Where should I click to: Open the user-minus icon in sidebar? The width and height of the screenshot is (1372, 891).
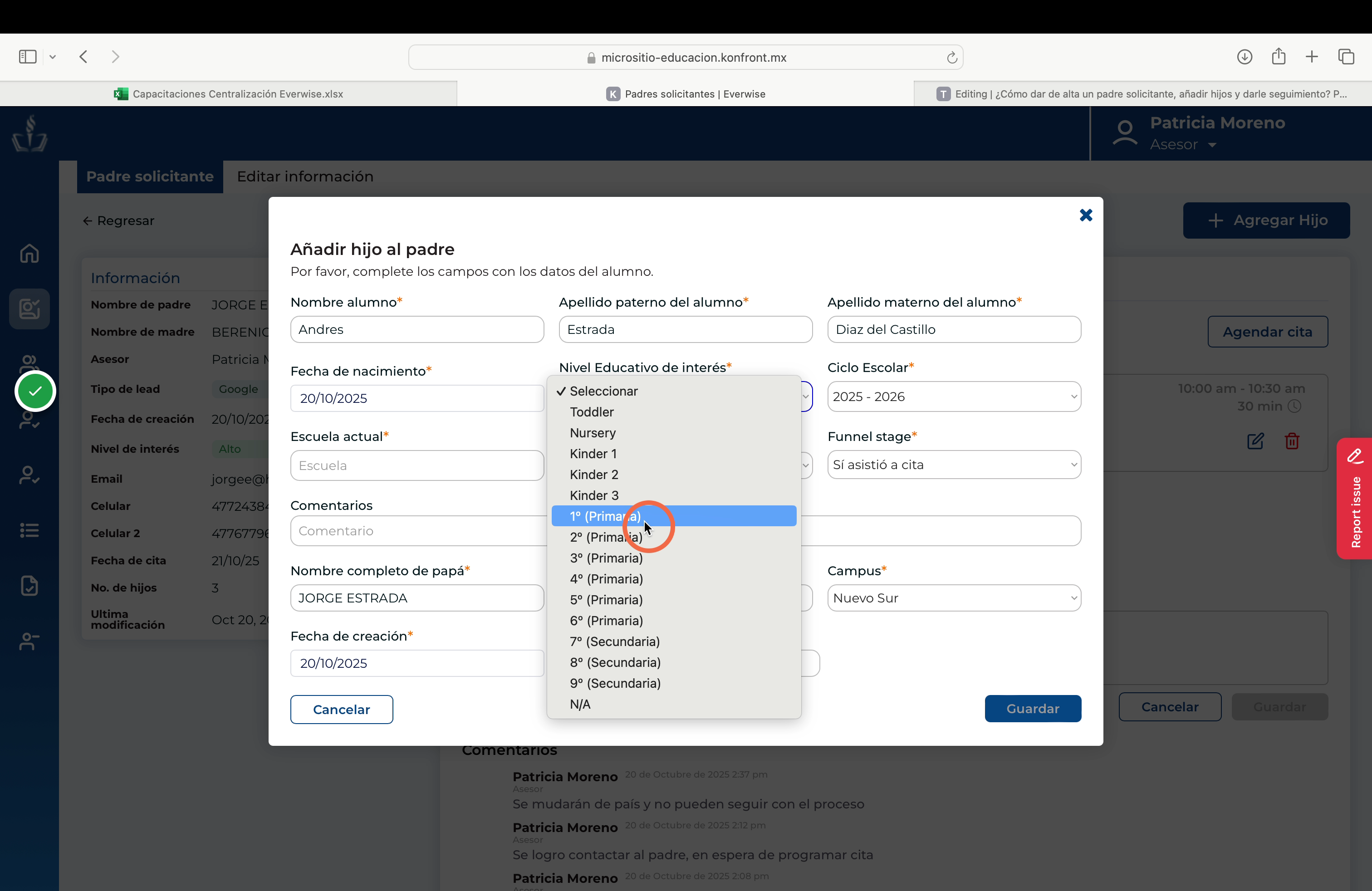click(x=29, y=641)
